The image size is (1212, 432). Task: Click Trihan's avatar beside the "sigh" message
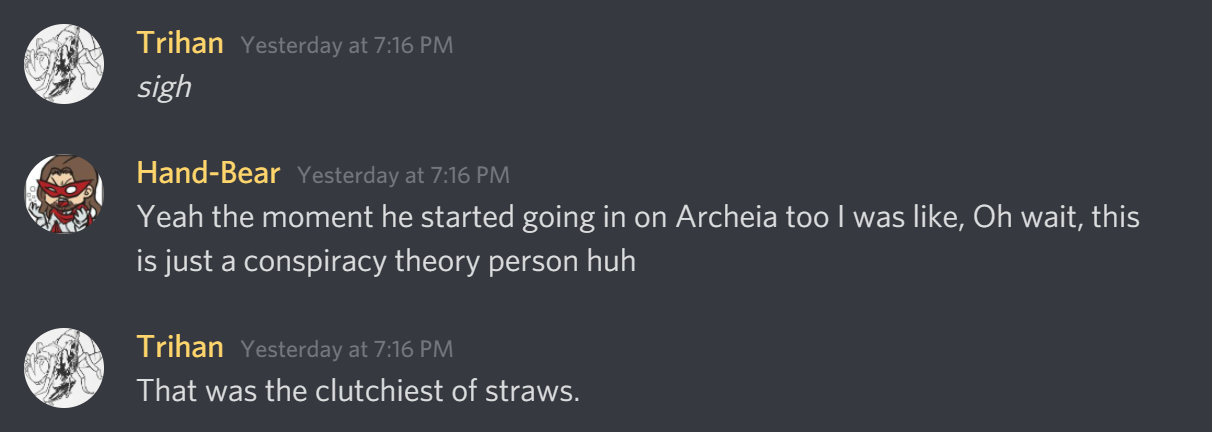tap(64, 63)
